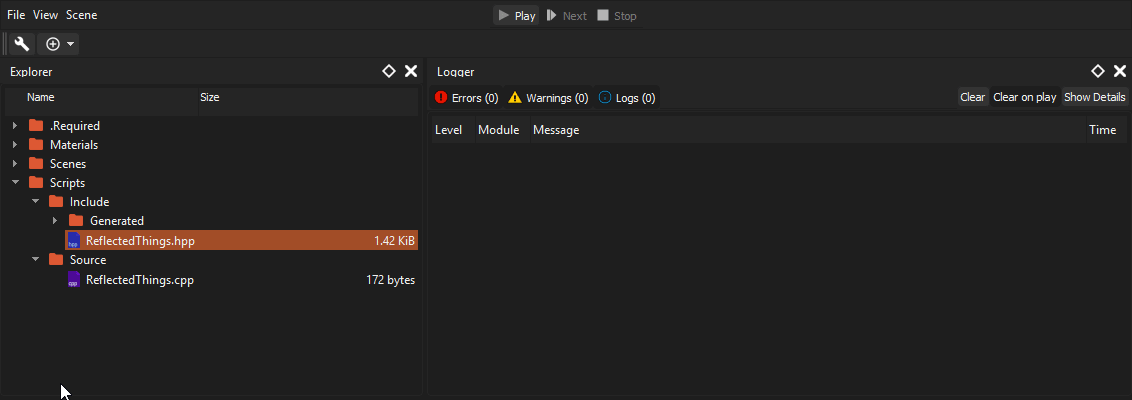Image resolution: width=1132 pixels, height=400 pixels.
Task: Select the Materials folder label
Action: (74, 145)
